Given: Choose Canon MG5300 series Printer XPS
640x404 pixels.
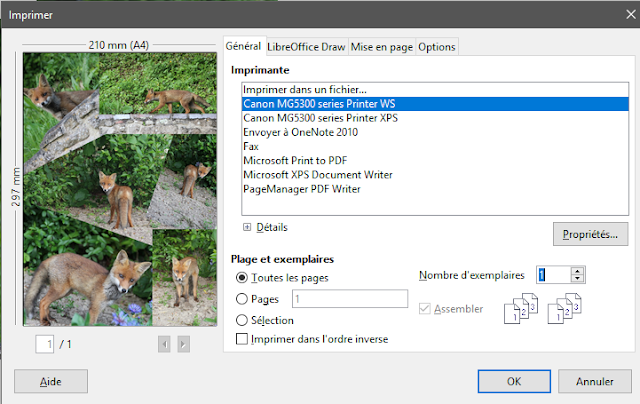Looking at the screenshot, I should pyautogui.click(x=435, y=118).
